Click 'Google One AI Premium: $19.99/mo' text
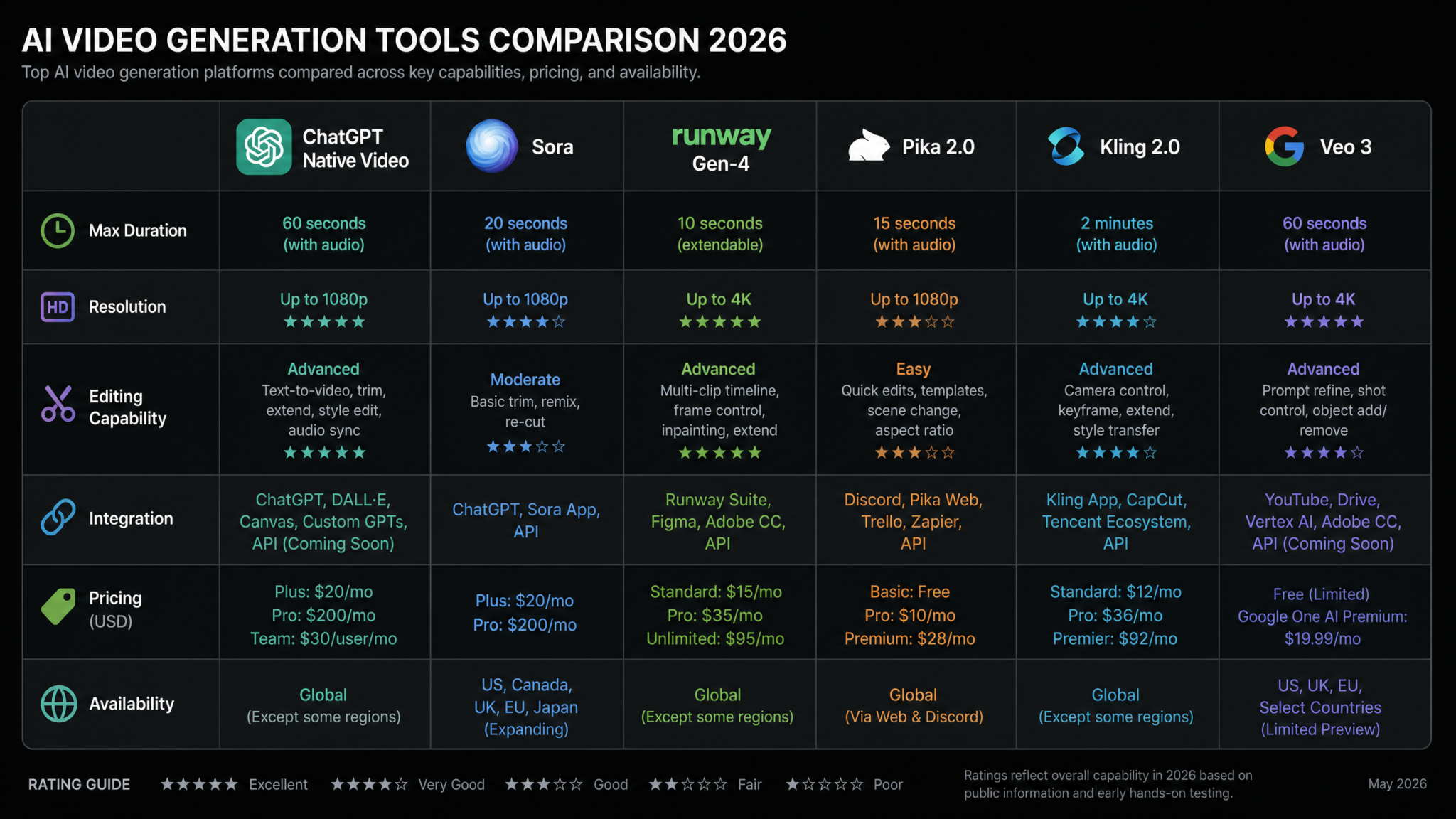Screen dimensions: 1456x819 click(1322, 627)
